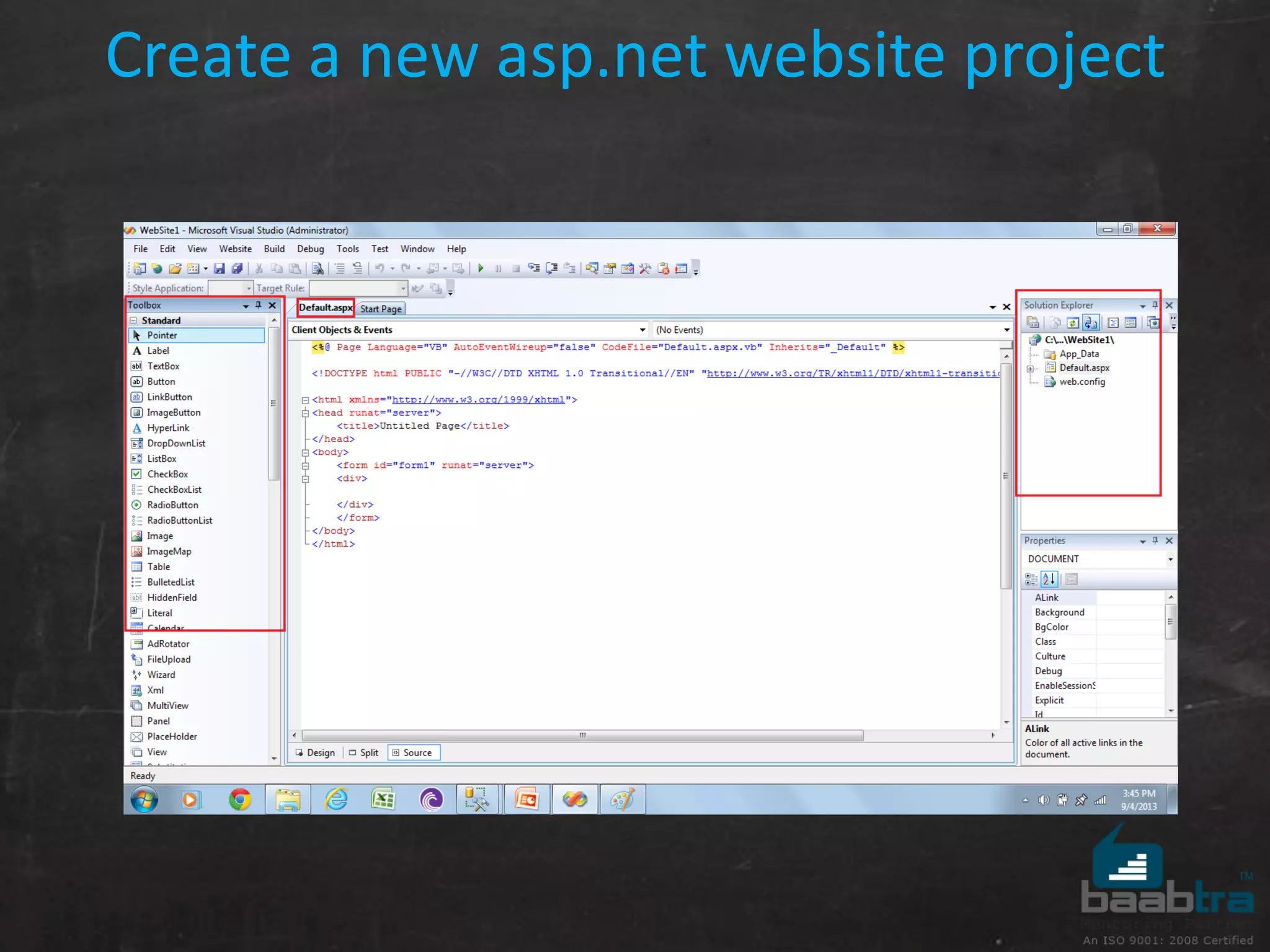Click the Save icon in the toolbar

(x=220, y=268)
